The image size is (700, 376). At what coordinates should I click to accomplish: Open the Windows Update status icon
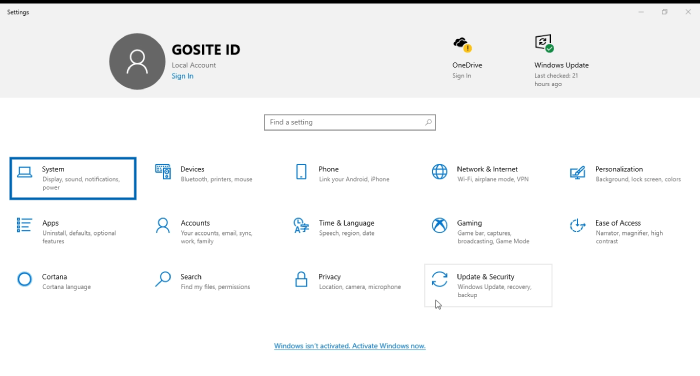544,43
